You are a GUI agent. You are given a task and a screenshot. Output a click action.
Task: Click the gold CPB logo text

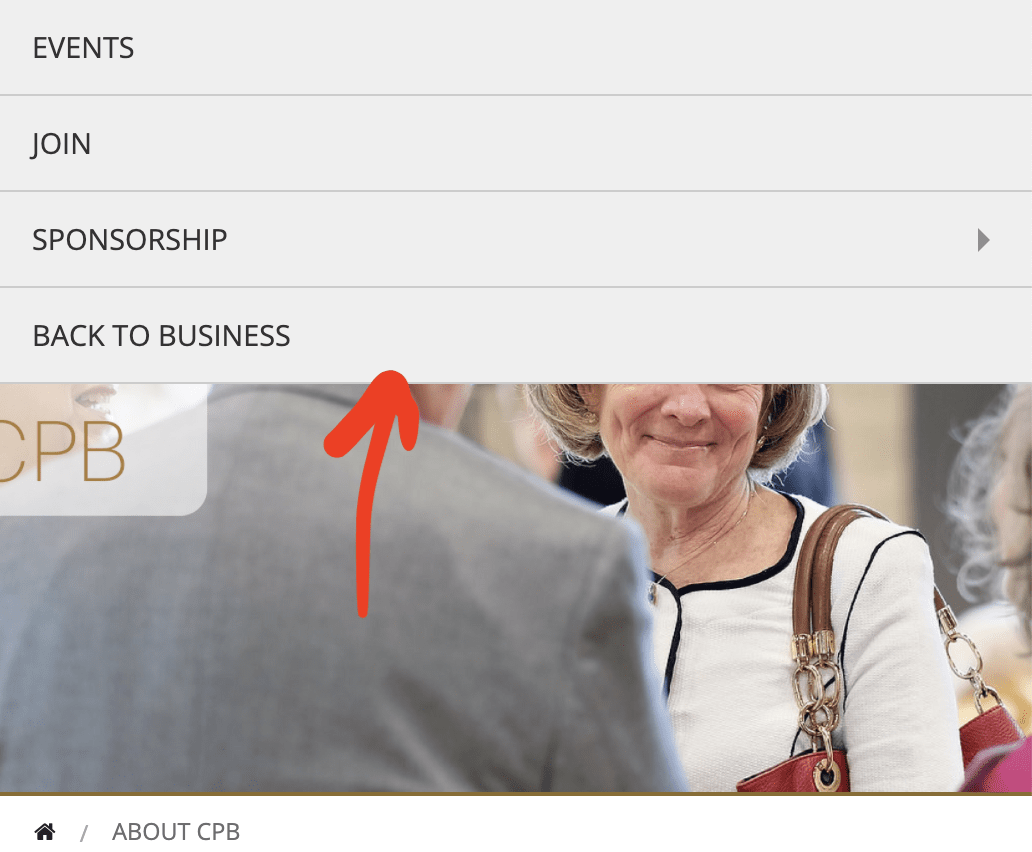(61, 452)
